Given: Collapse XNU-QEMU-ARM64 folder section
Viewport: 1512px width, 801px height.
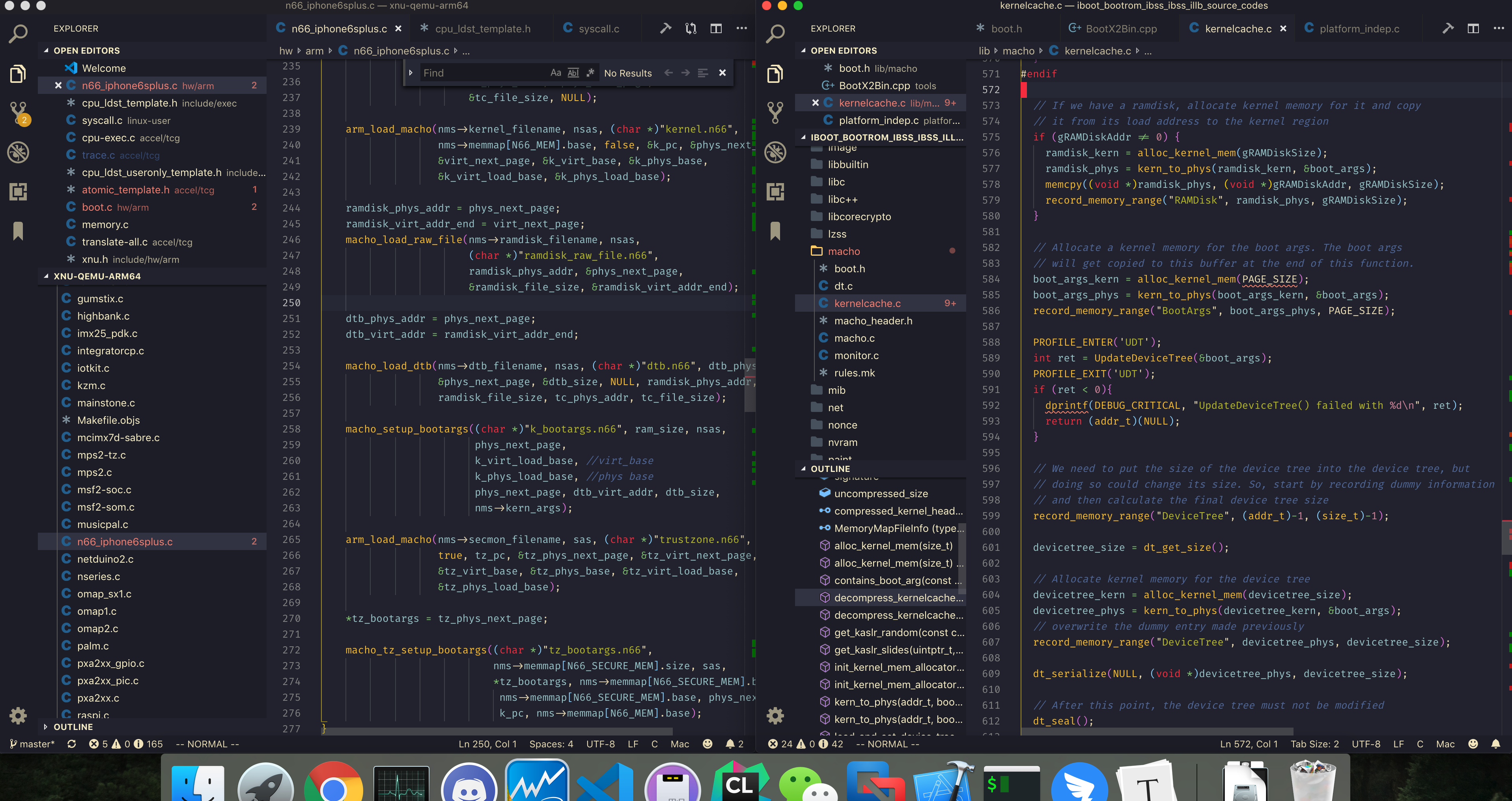Looking at the screenshot, I should click(97, 276).
